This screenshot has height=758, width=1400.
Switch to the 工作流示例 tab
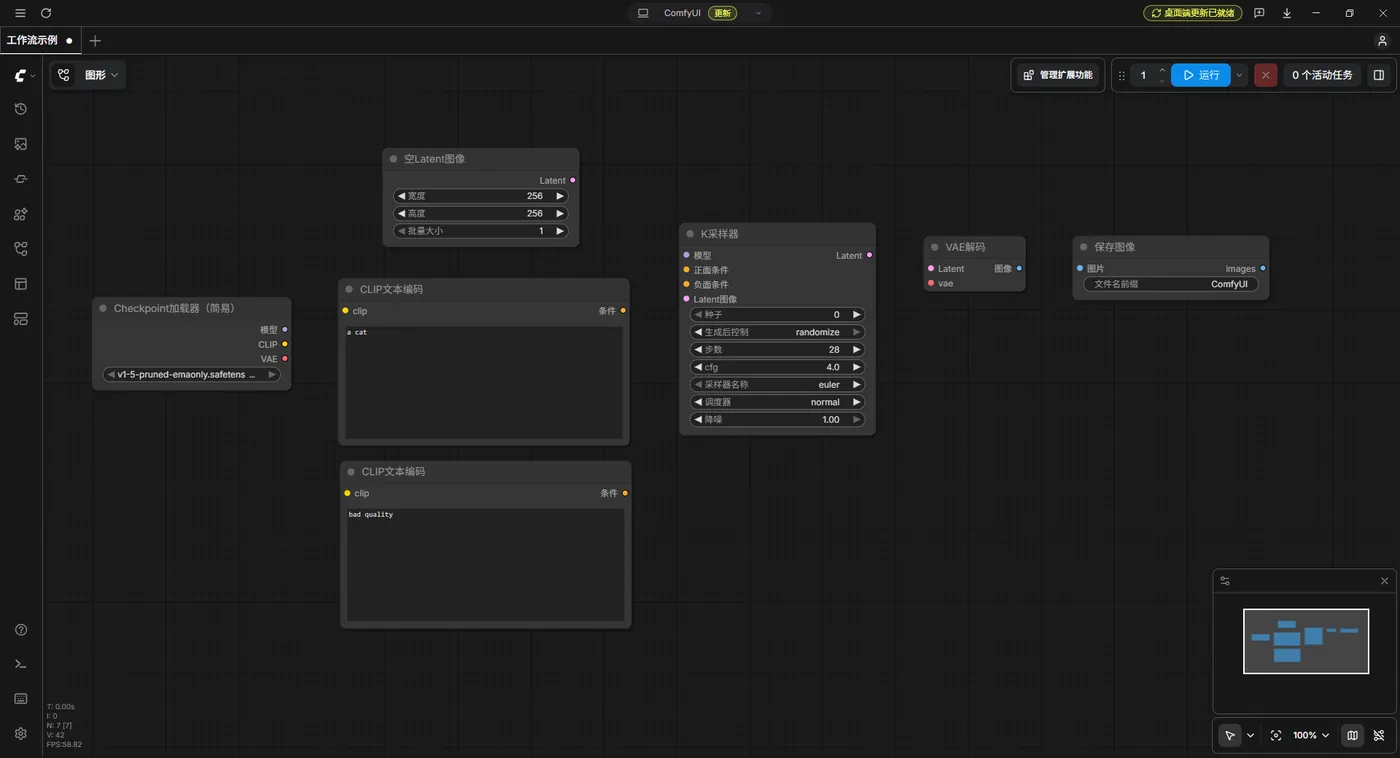pyautogui.click(x=40, y=41)
